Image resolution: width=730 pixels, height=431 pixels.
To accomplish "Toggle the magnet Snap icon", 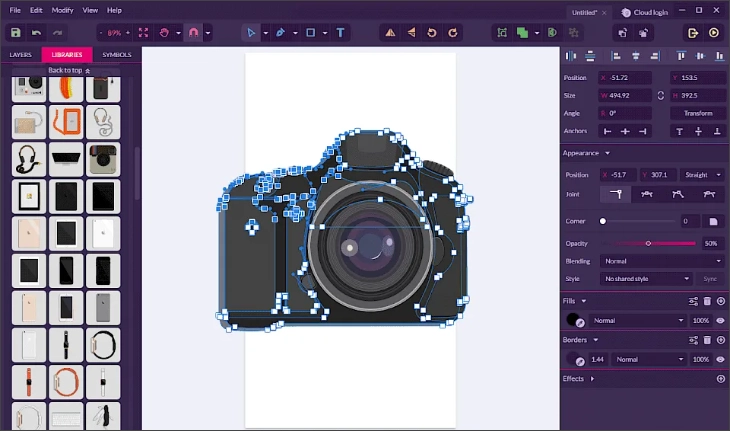I will (x=193, y=33).
